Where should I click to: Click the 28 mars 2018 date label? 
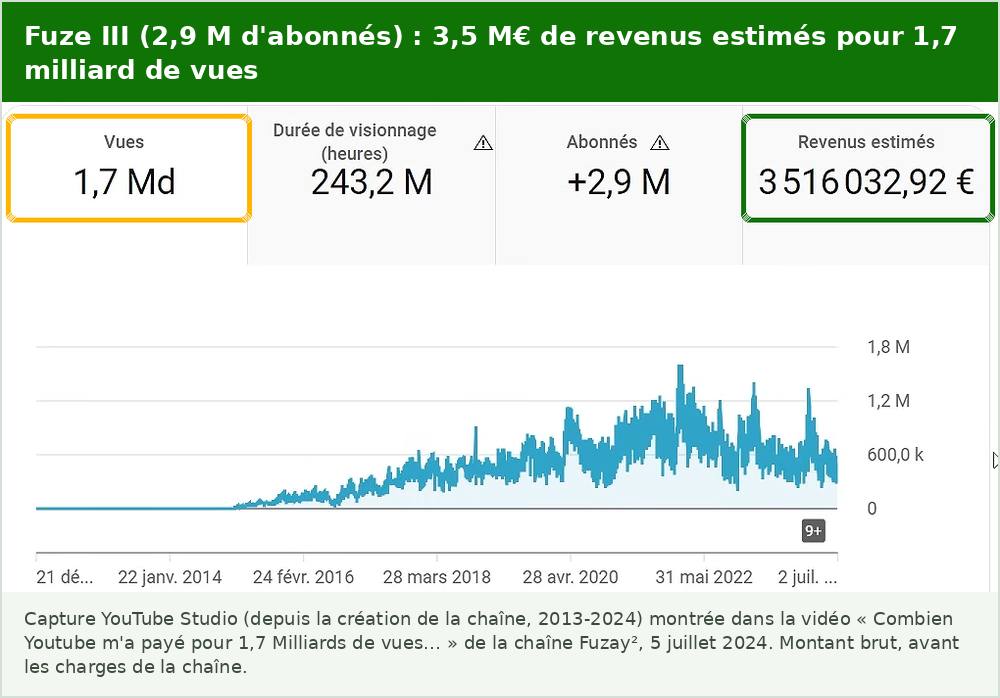point(437,577)
